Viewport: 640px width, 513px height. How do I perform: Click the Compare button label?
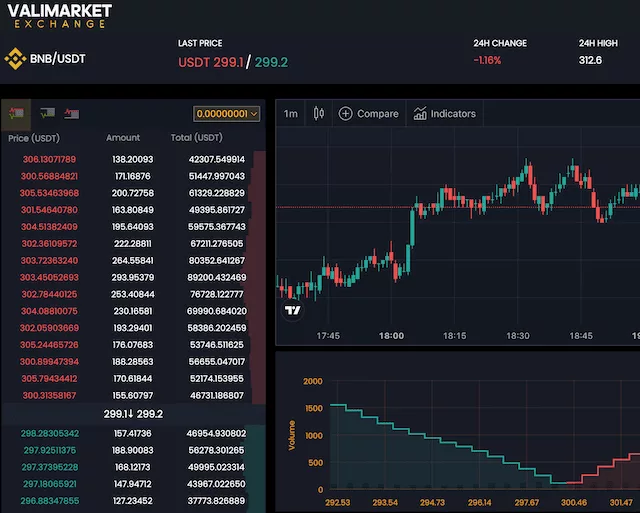(x=378, y=114)
